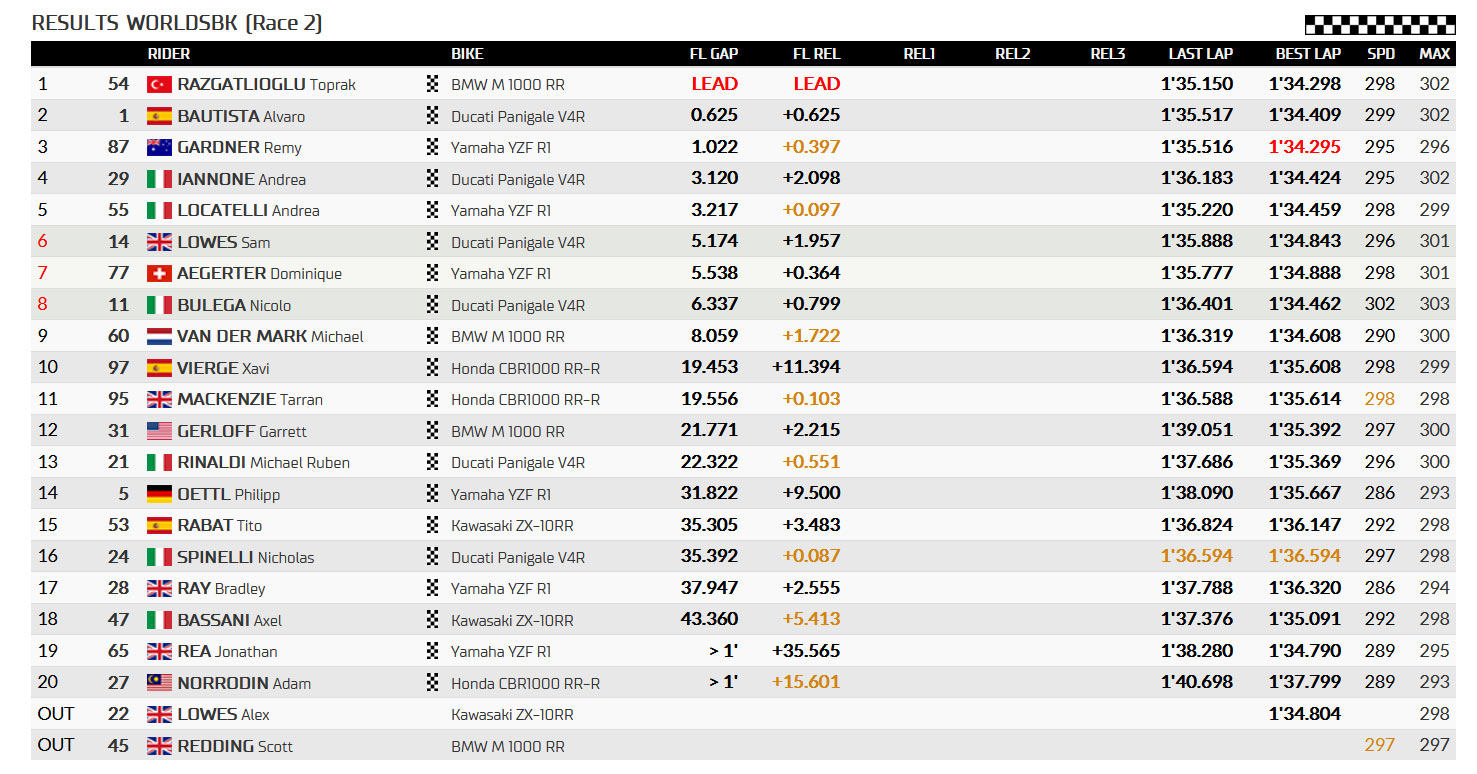Click the German flag beside Oettl

coord(159,494)
